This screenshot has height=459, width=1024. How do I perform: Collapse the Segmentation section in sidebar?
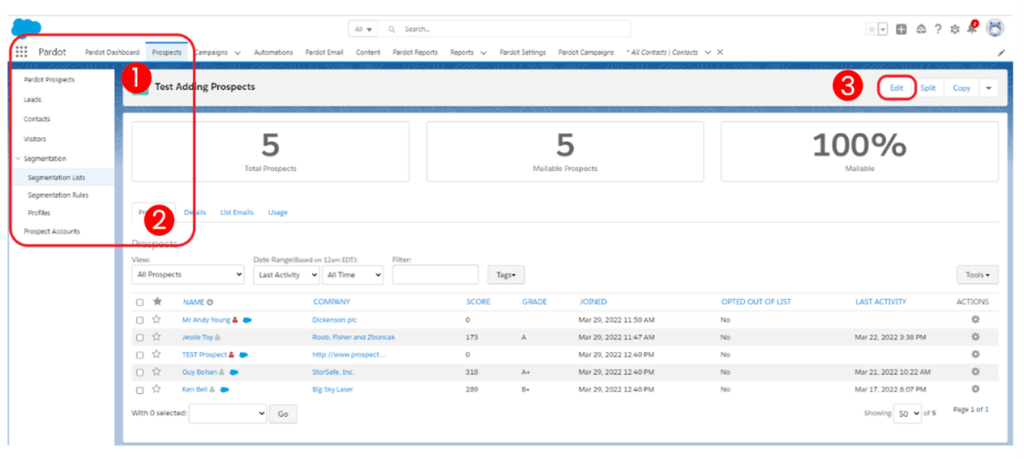coord(18,159)
